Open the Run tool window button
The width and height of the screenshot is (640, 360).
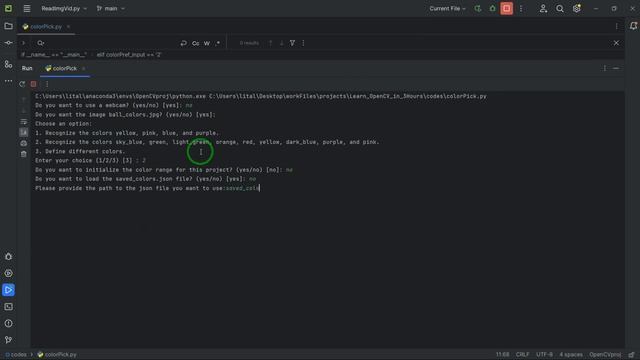(x=8, y=290)
